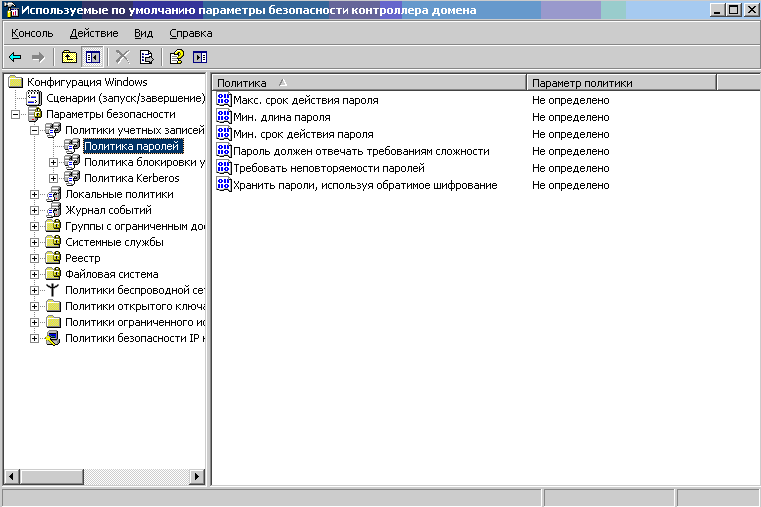
Task: Select Политики ограниченного использования tree item
Action: pyautogui.click(x=134, y=322)
